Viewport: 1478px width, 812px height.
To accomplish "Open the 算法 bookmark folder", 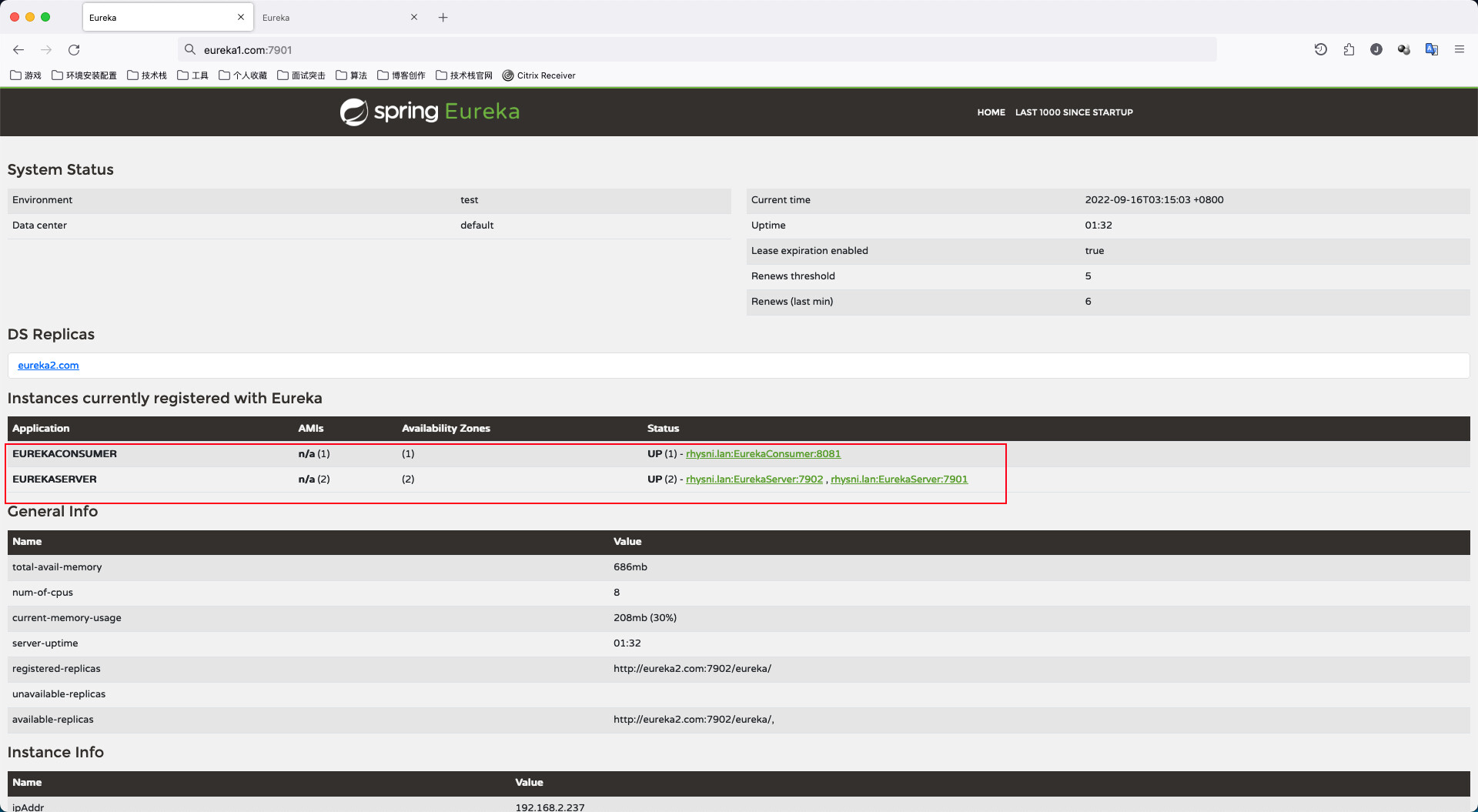I will click(x=352, y=75).
